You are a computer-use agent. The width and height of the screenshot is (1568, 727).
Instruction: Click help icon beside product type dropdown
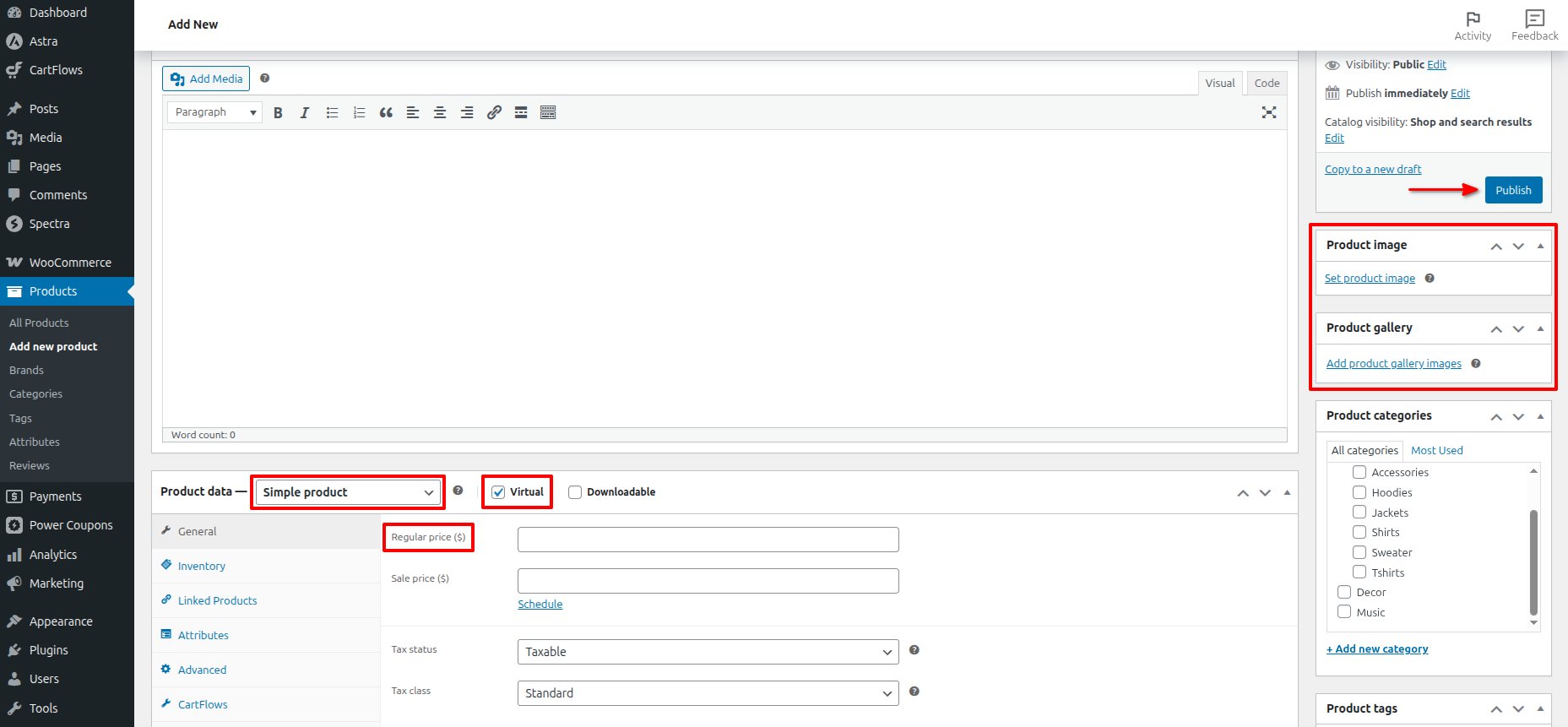point(458,490)
